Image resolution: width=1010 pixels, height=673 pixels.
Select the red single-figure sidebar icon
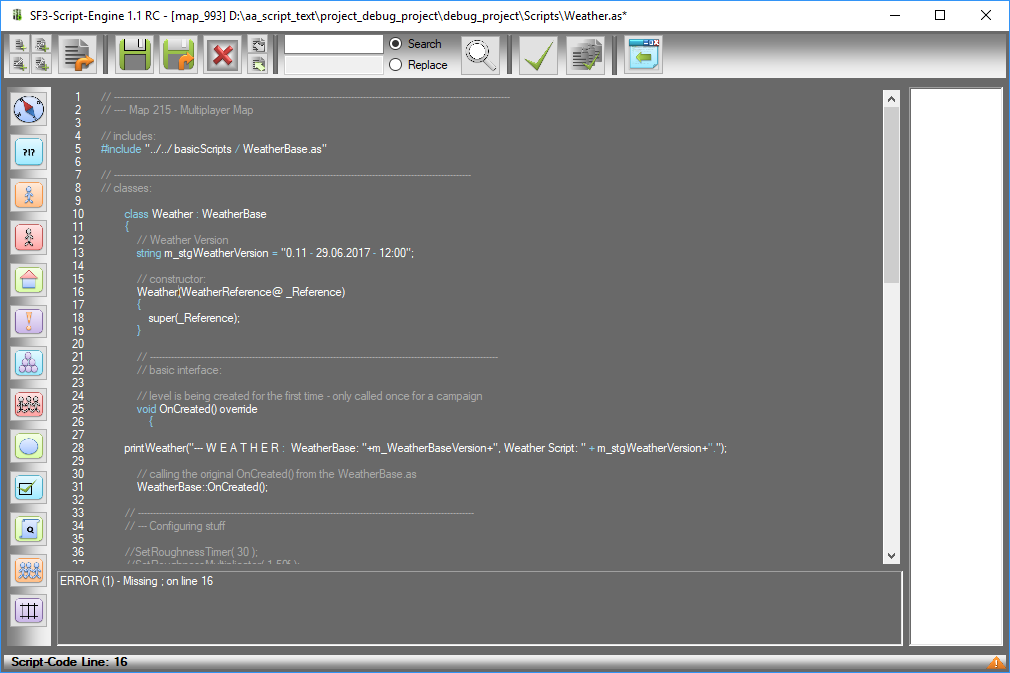pyautogui.click(x=29, y=238)
